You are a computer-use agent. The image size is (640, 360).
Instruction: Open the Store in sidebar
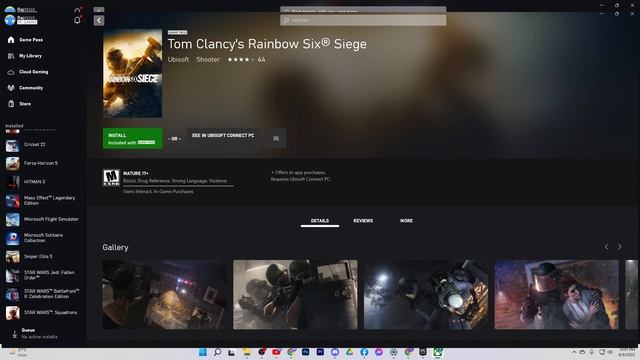click(x=19, y=104)
